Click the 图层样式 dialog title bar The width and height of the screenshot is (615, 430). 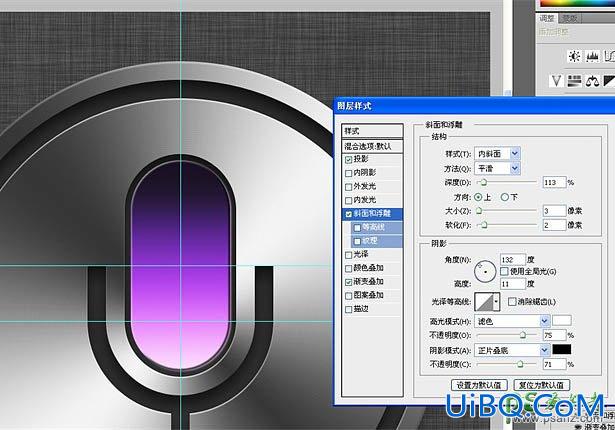tap(474, 106)
